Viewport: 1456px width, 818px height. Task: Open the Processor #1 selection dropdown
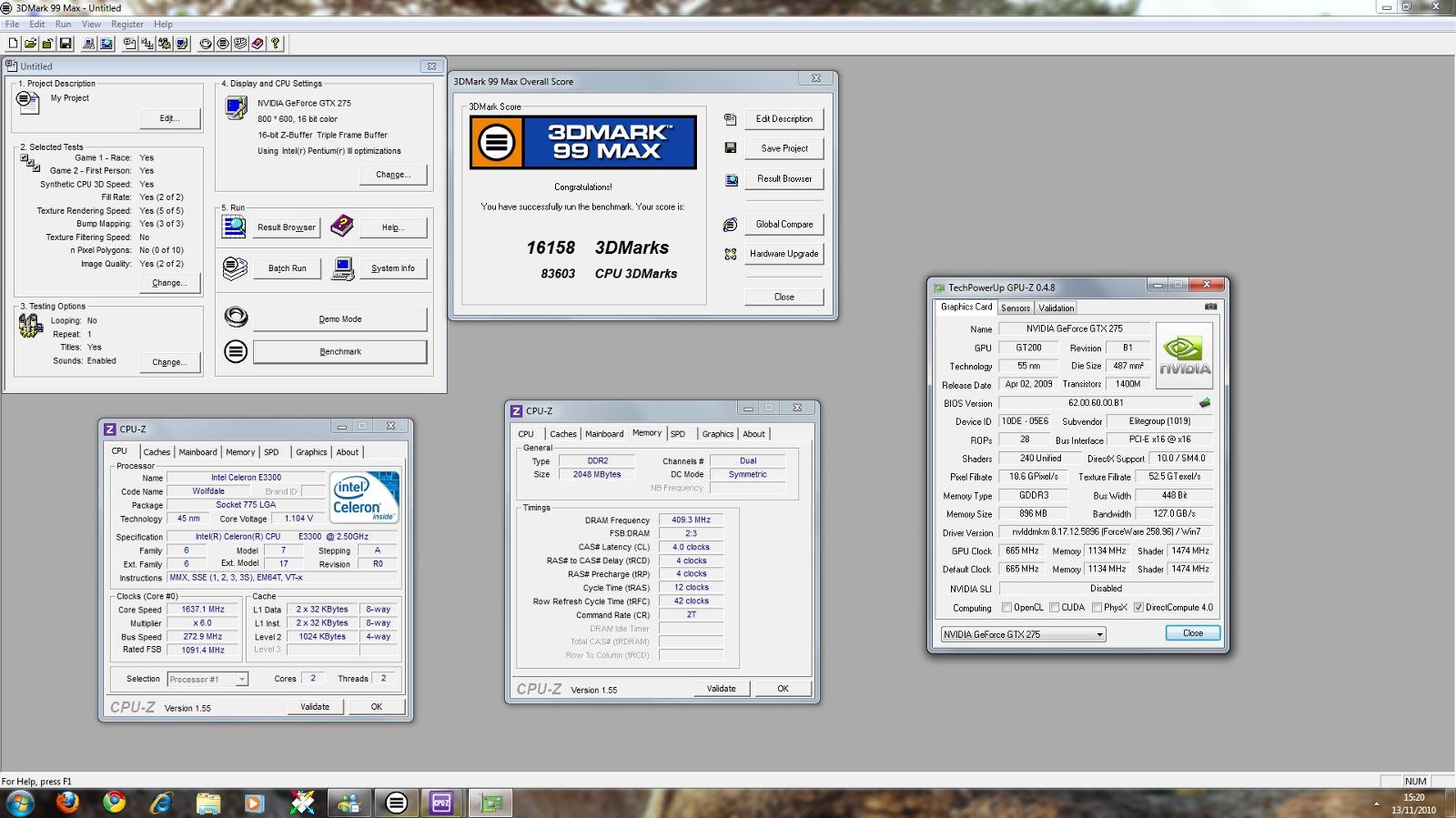(x=207, y=679)
